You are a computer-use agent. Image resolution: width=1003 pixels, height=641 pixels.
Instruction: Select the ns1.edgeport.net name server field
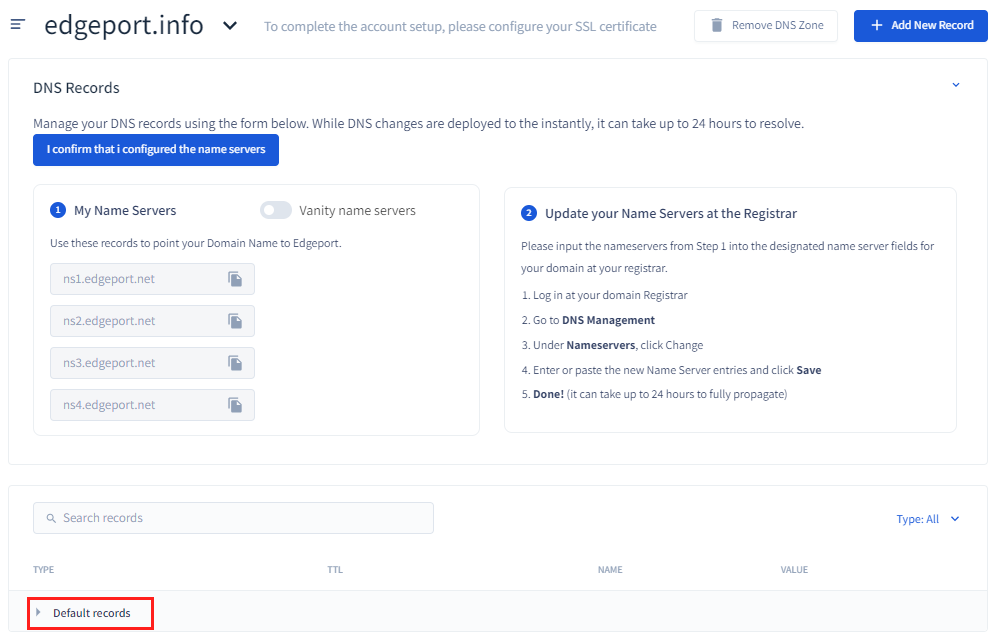[x=135, y=279]
